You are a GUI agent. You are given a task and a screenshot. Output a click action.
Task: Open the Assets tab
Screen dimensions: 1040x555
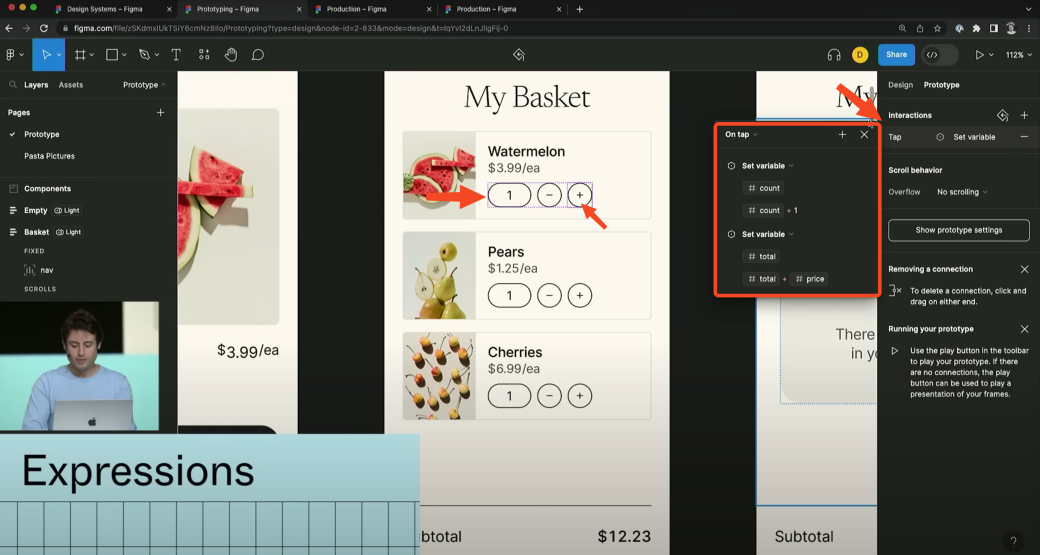pyautogui.click(x=71, y=85)
